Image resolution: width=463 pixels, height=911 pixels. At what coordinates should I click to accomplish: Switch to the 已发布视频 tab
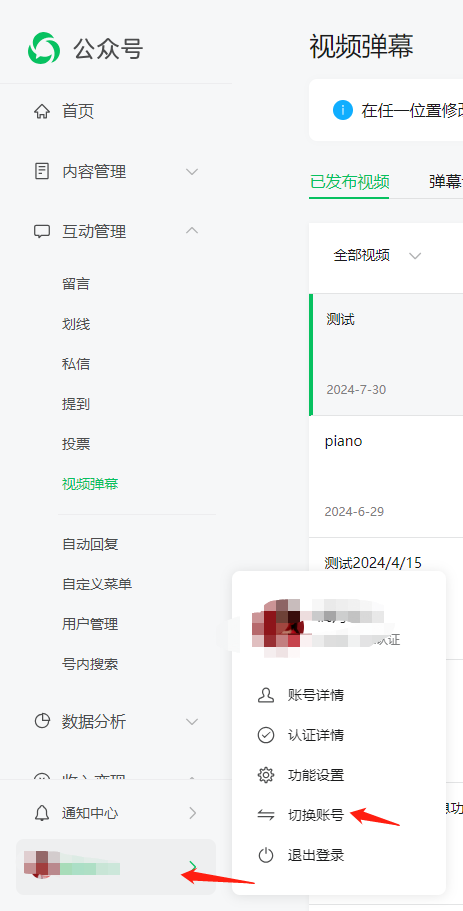[x=349, y=182]
